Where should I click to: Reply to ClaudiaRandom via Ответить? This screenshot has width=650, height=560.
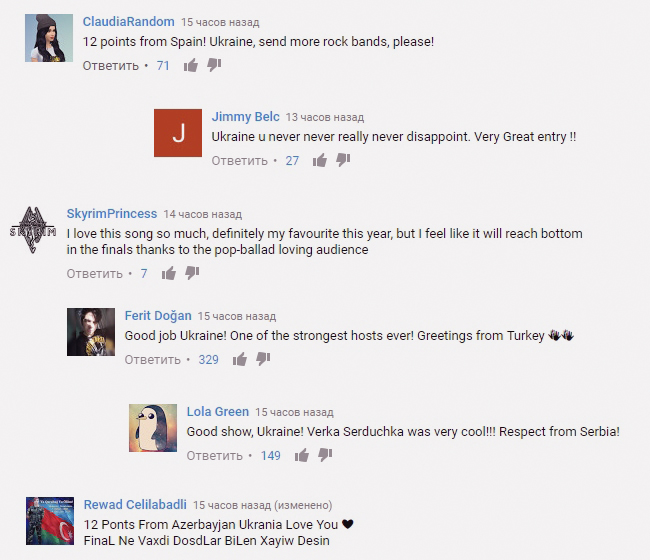coord(111,65)
